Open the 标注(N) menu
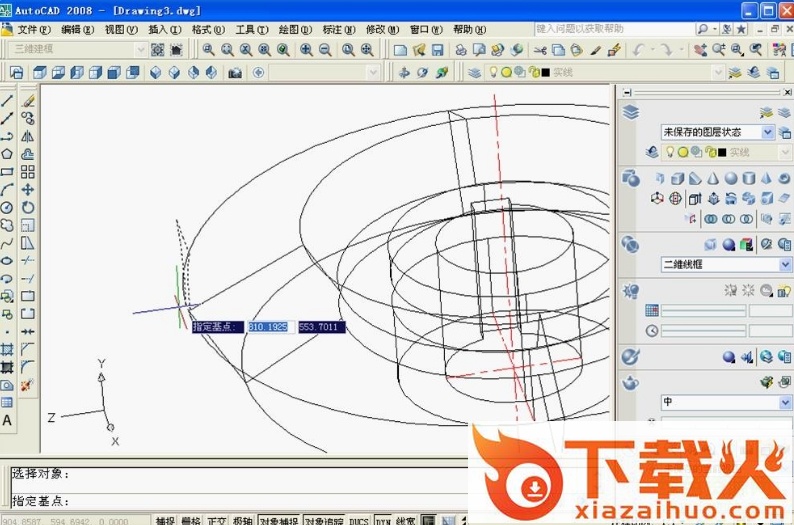 pos(339,29)
